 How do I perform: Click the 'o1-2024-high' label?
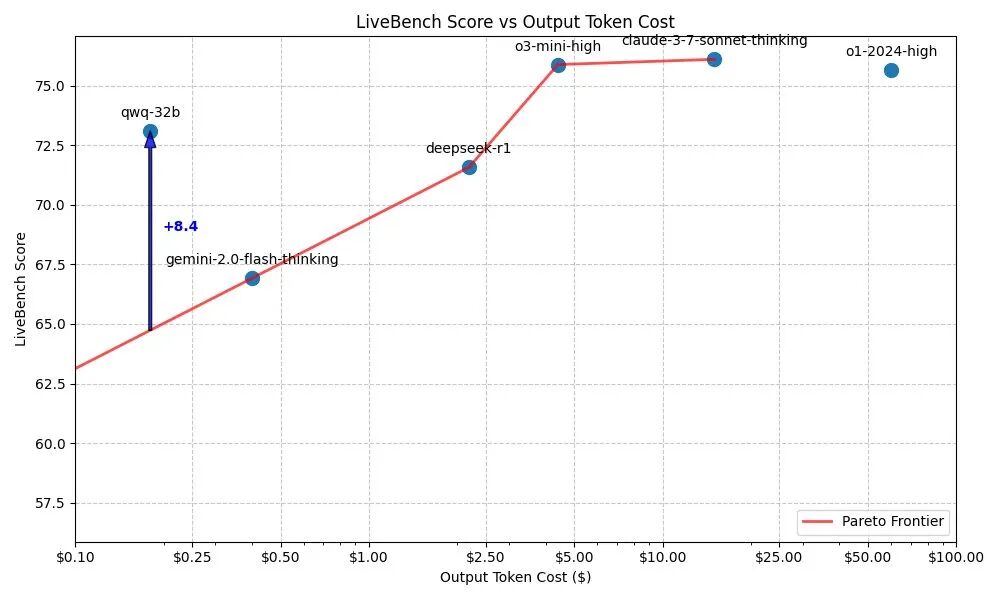coord(892,51)
